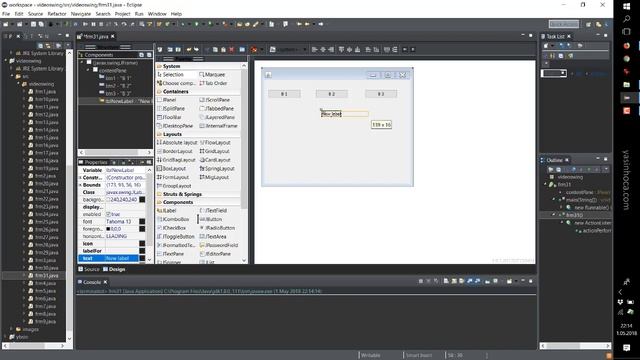The height and width of the screenshot is (360, 640).
Task: Pick JCheckBox component in palette
Action: click(x=172, y=228)
